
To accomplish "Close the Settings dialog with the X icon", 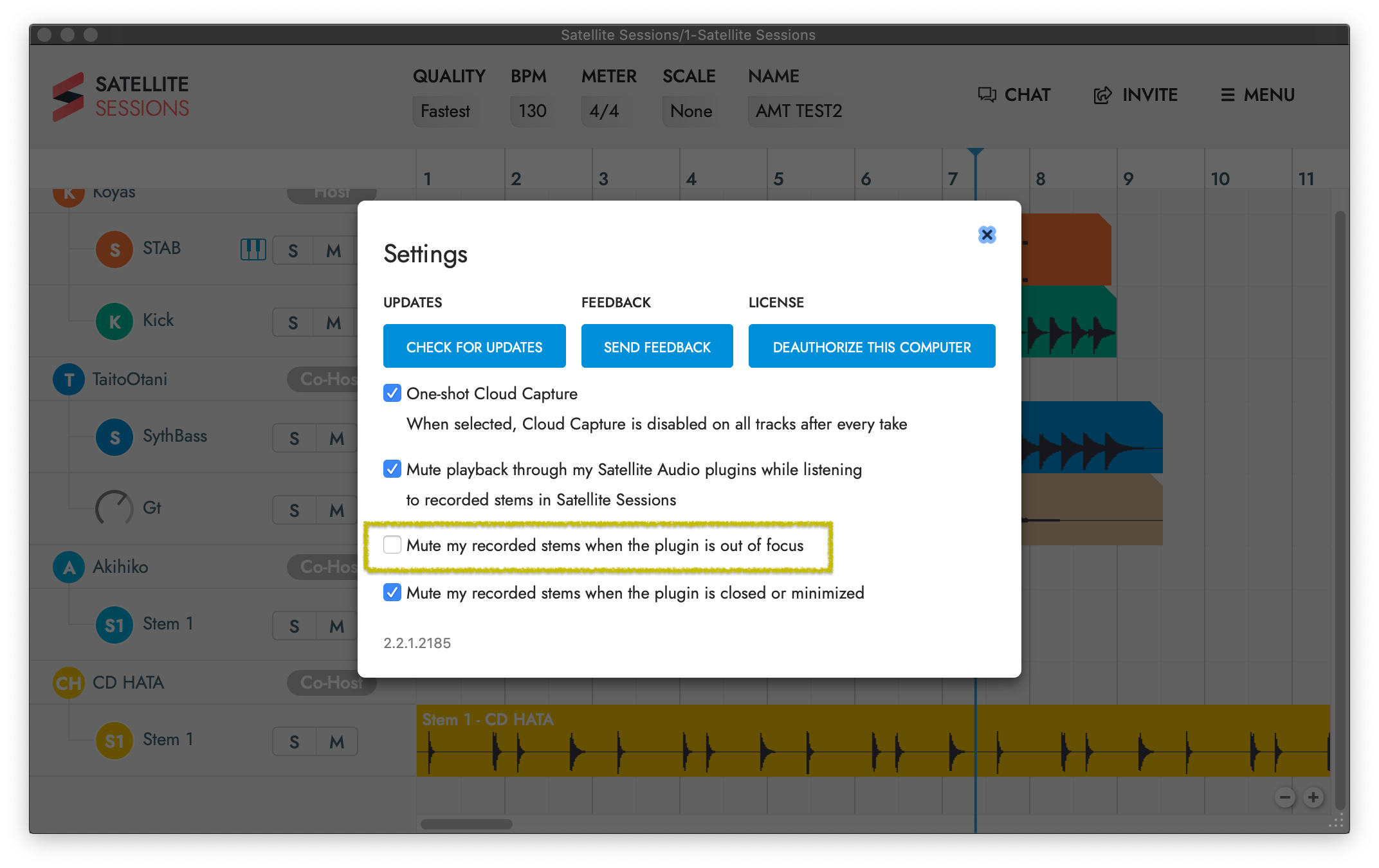I will [987, 235].
